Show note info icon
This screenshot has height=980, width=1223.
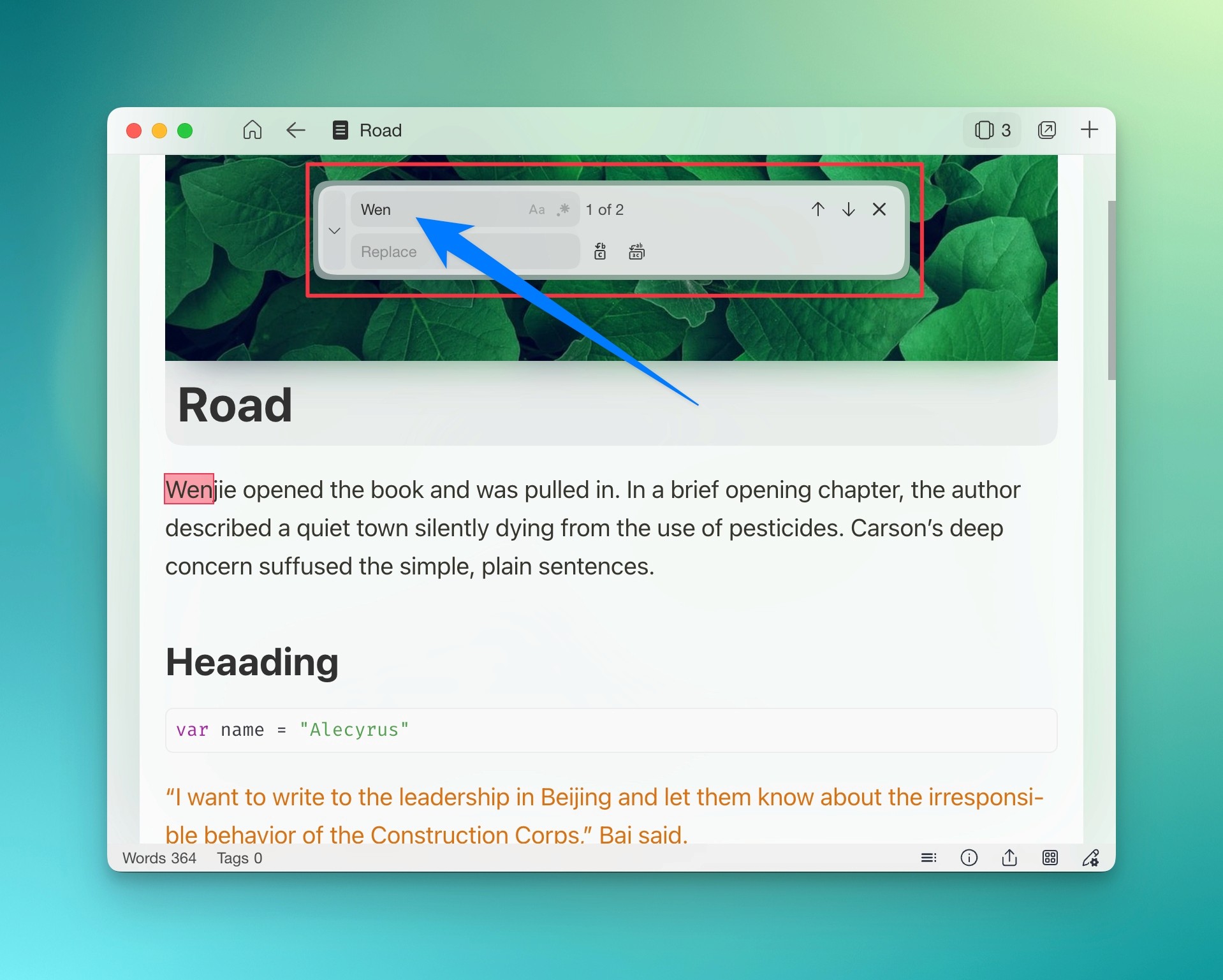pos(969,858)
